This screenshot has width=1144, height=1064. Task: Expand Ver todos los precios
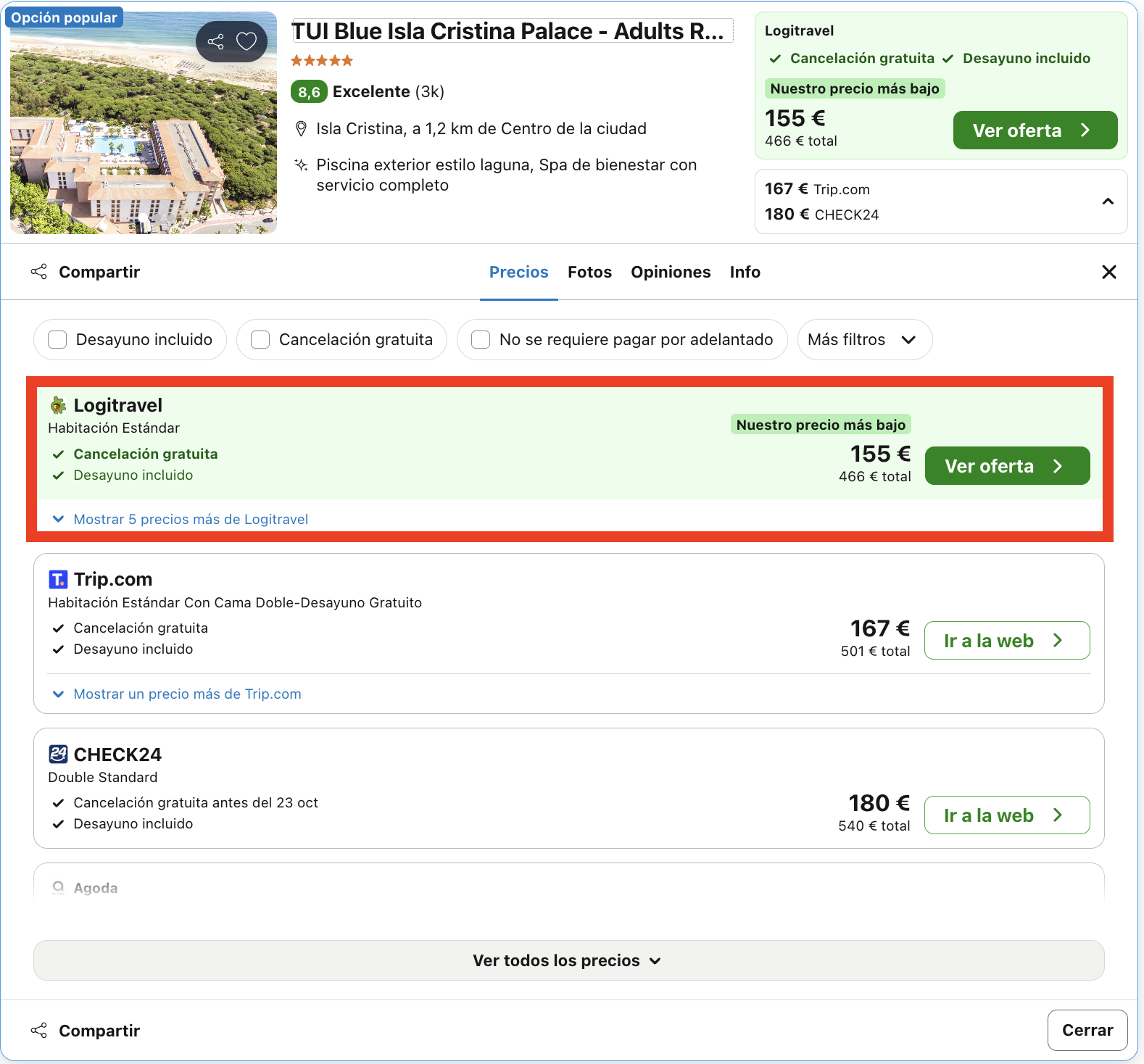point(568,960)
